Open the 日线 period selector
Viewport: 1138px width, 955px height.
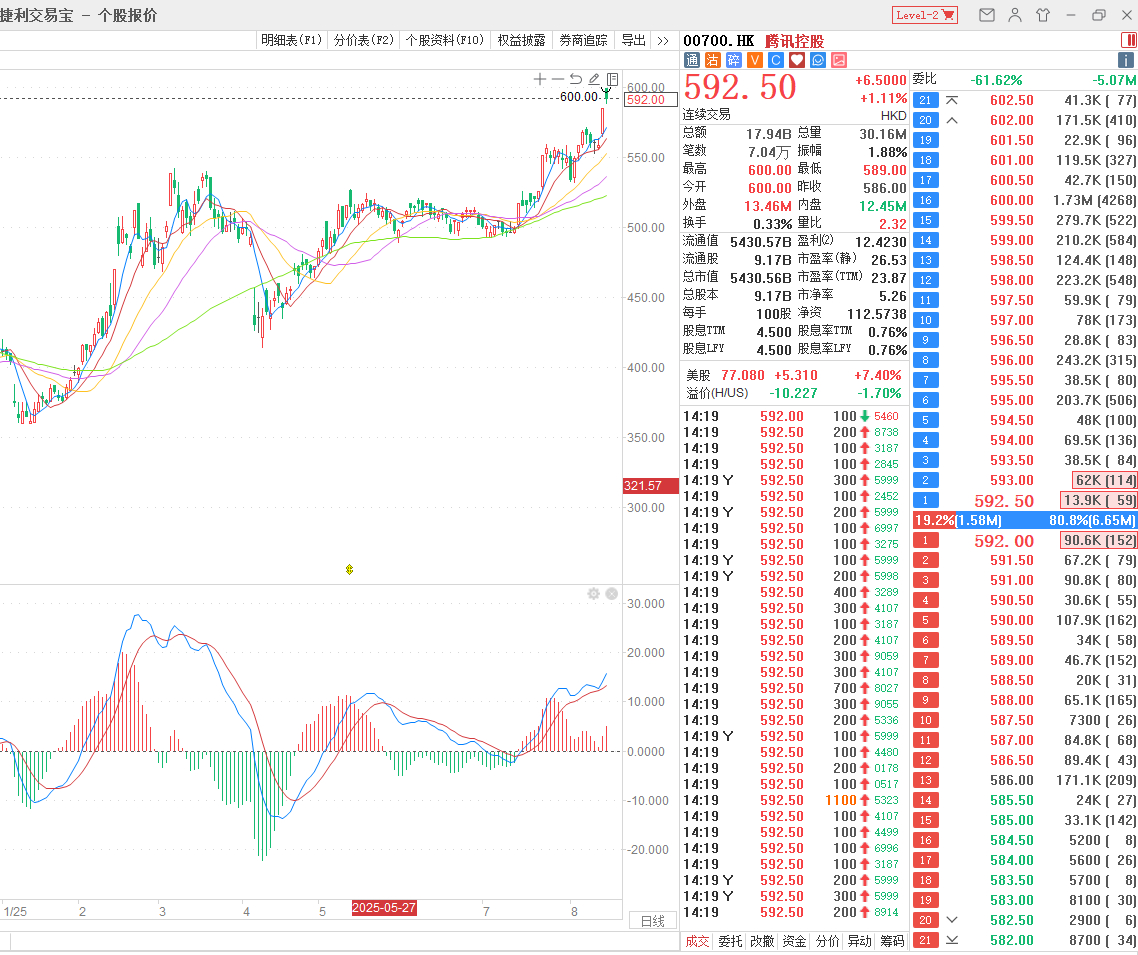click(652, 921)
